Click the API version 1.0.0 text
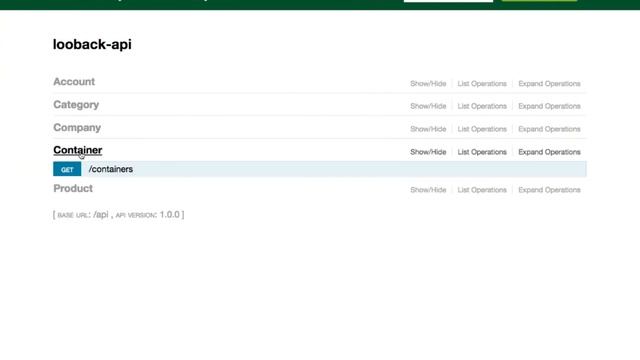640x360 pixels. click(x=169, y=215)
